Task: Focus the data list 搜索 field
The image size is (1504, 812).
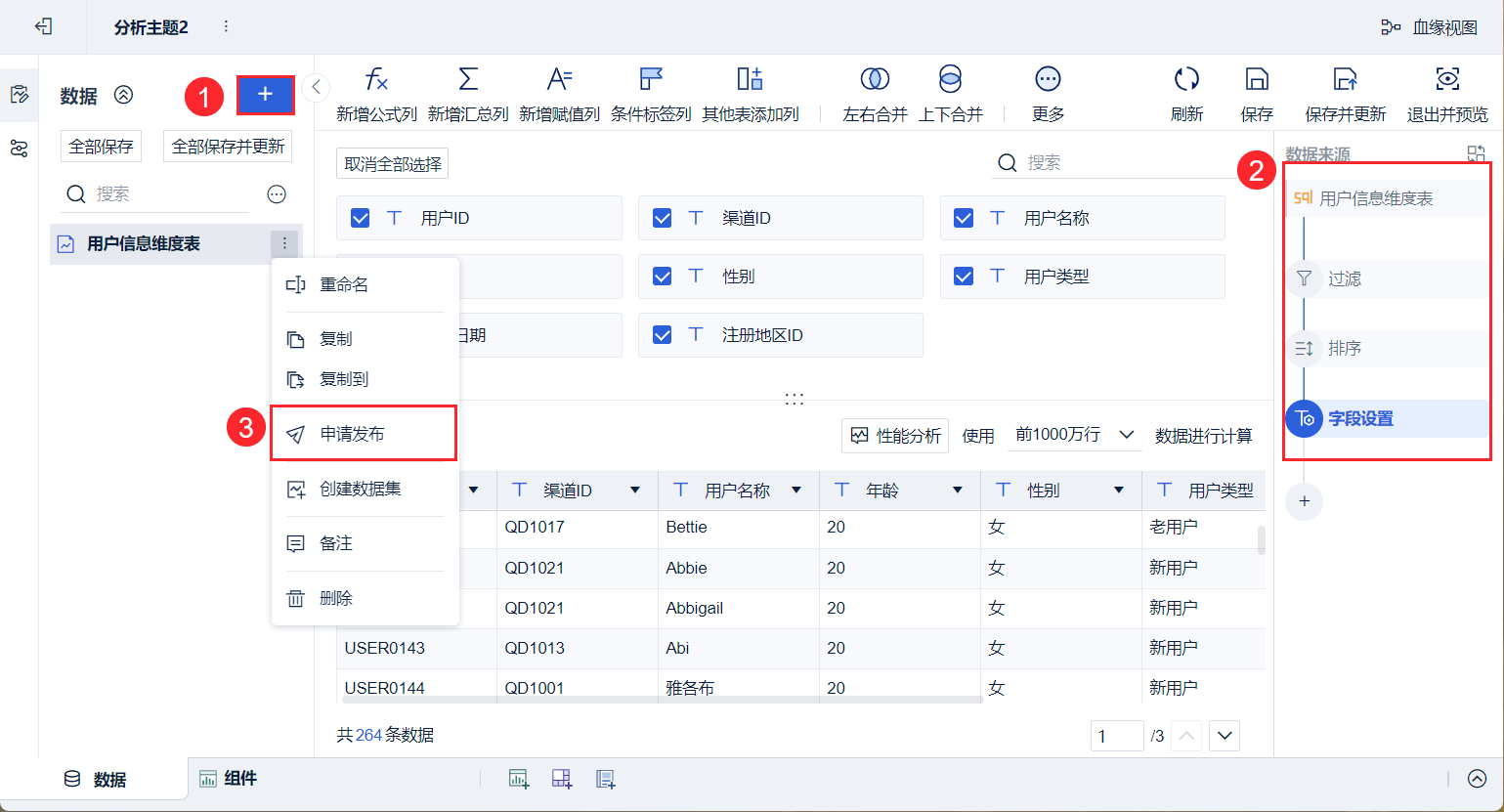Action: click(x=156, y=194)
